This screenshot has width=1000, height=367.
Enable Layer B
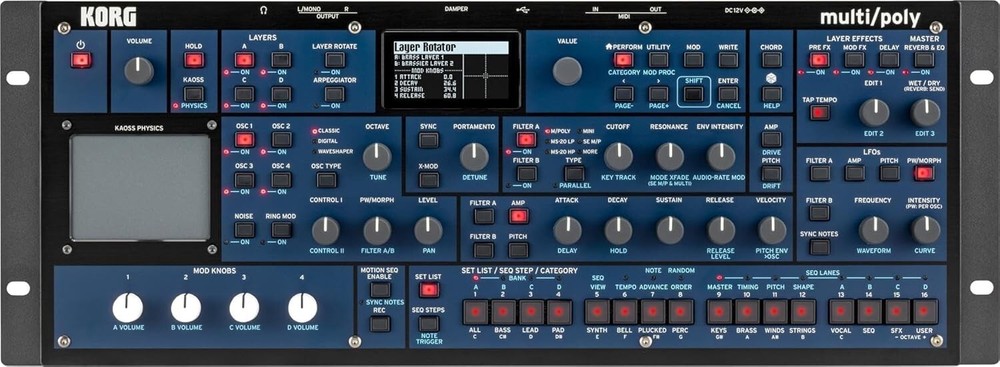(281, 60)
